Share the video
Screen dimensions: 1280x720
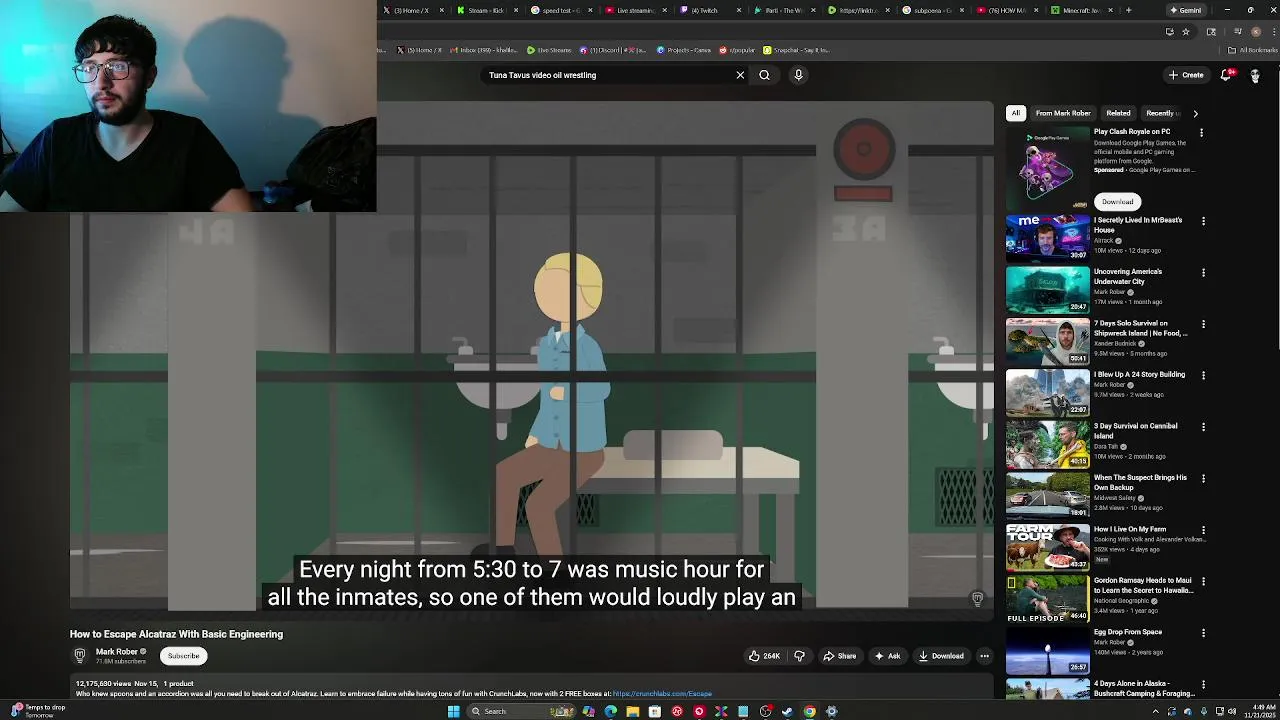[840, 656]
